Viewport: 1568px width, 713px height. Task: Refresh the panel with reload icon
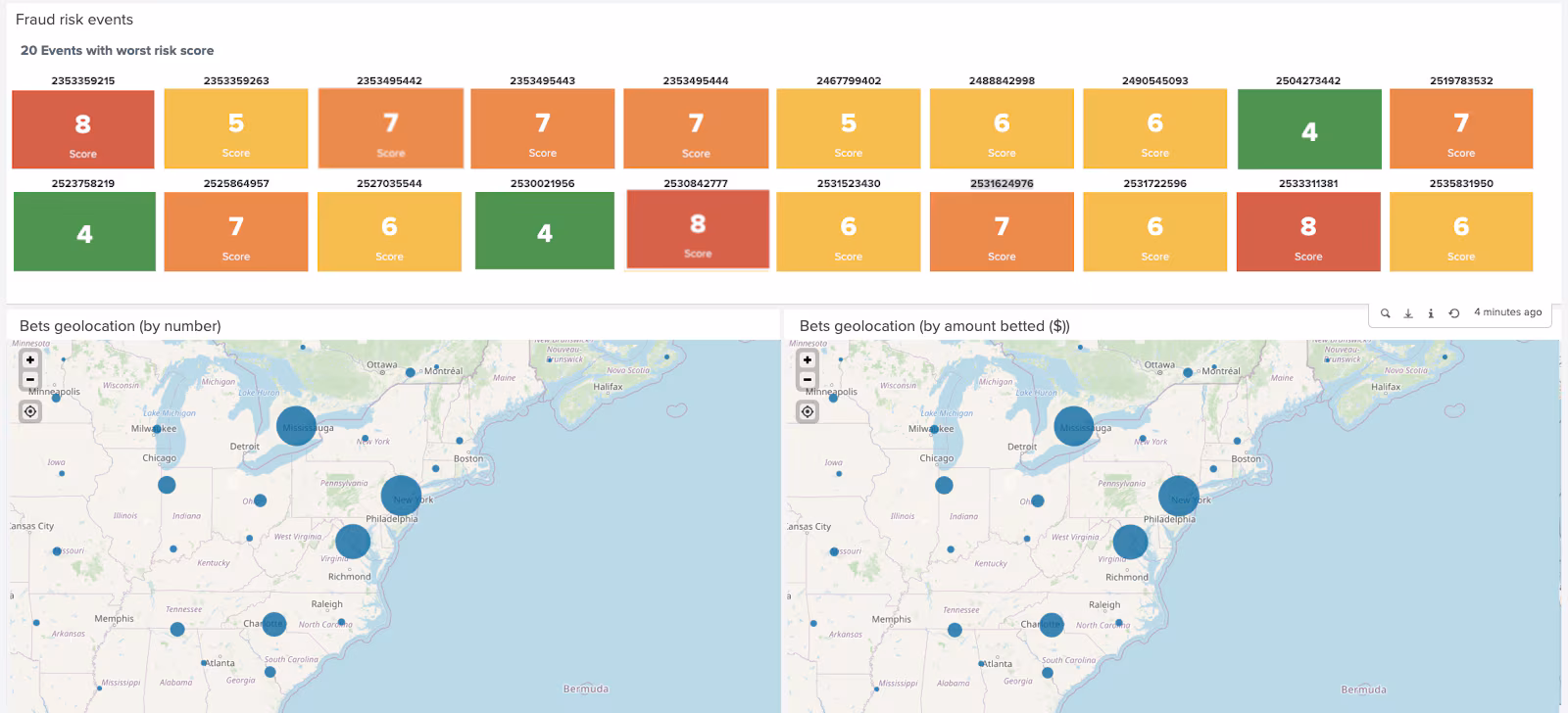(x=1454, y=313)
